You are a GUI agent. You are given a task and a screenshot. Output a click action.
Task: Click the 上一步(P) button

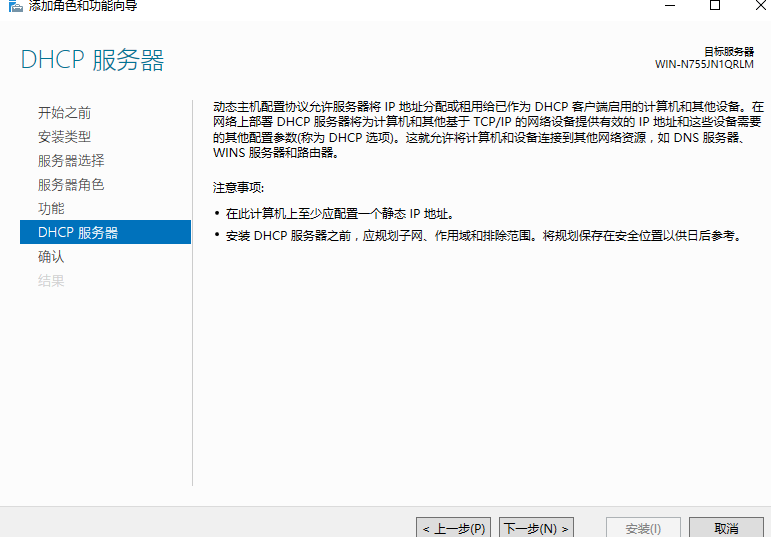[x=453, y=528]
